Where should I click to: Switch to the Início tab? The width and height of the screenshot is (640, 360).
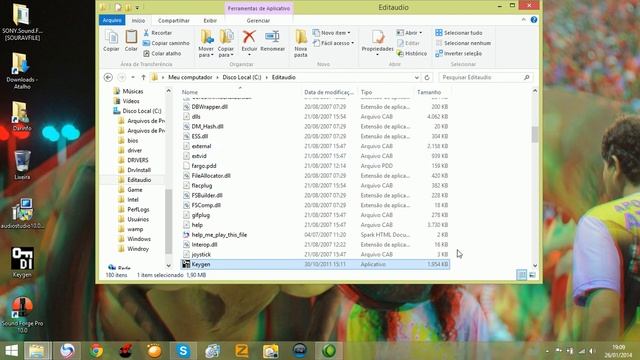[x=138, y=20]
